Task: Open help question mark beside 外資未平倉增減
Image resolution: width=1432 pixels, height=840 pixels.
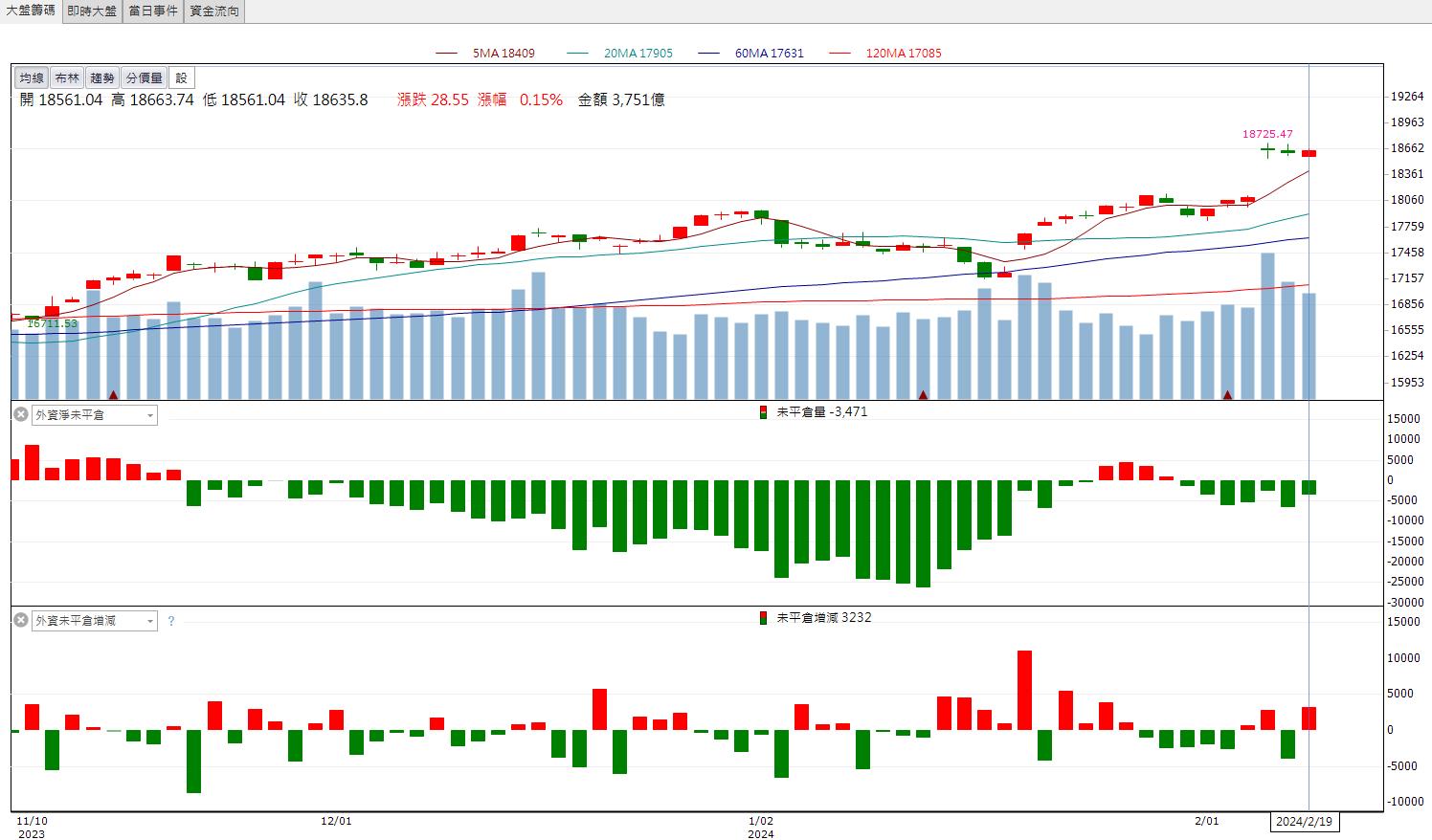Action: 171,621
